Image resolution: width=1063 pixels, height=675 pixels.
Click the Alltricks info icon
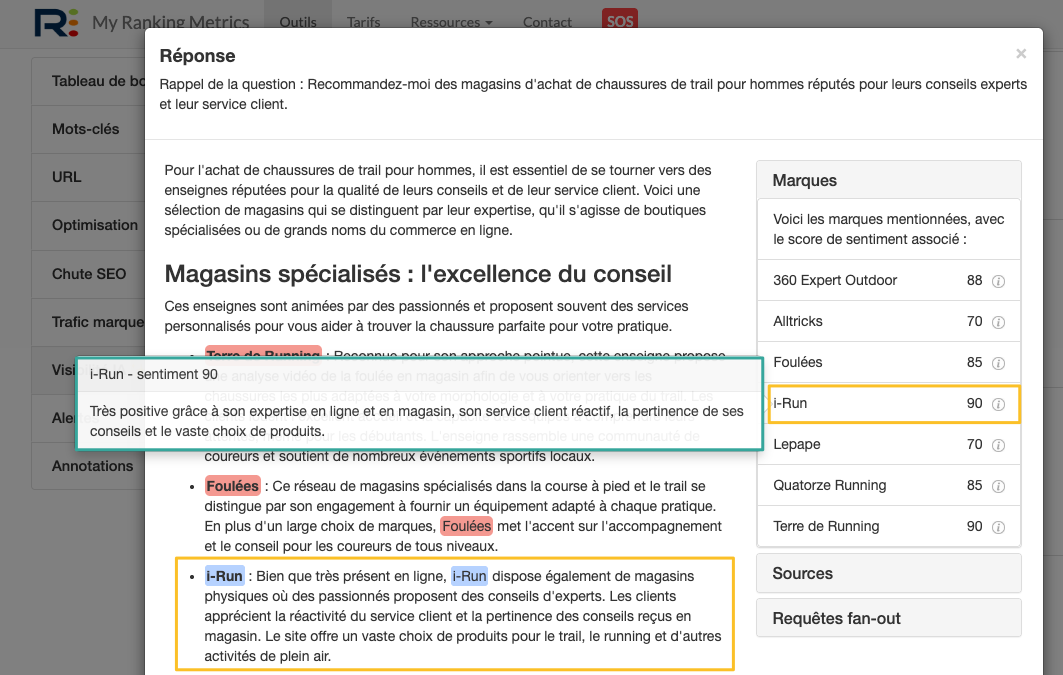pyautogui.click(x=997, y=322)
